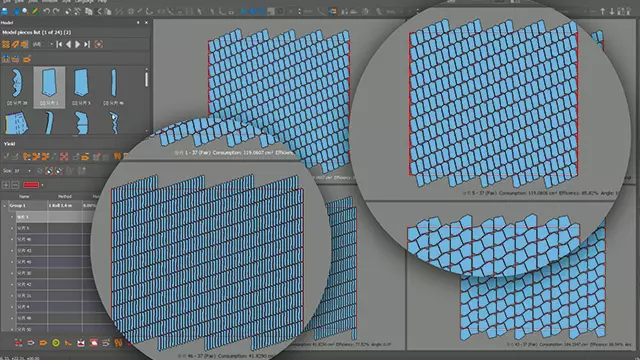Expand the piece row ending in 5
The image size is (640, 360).
[x=12, y=228]
